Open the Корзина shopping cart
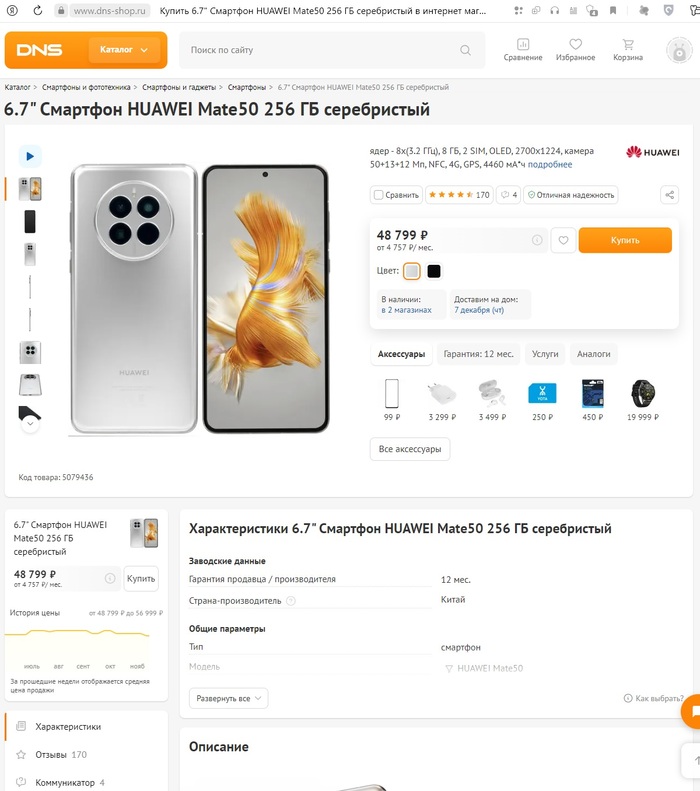The image size is (700, 791). coord(628,50)
